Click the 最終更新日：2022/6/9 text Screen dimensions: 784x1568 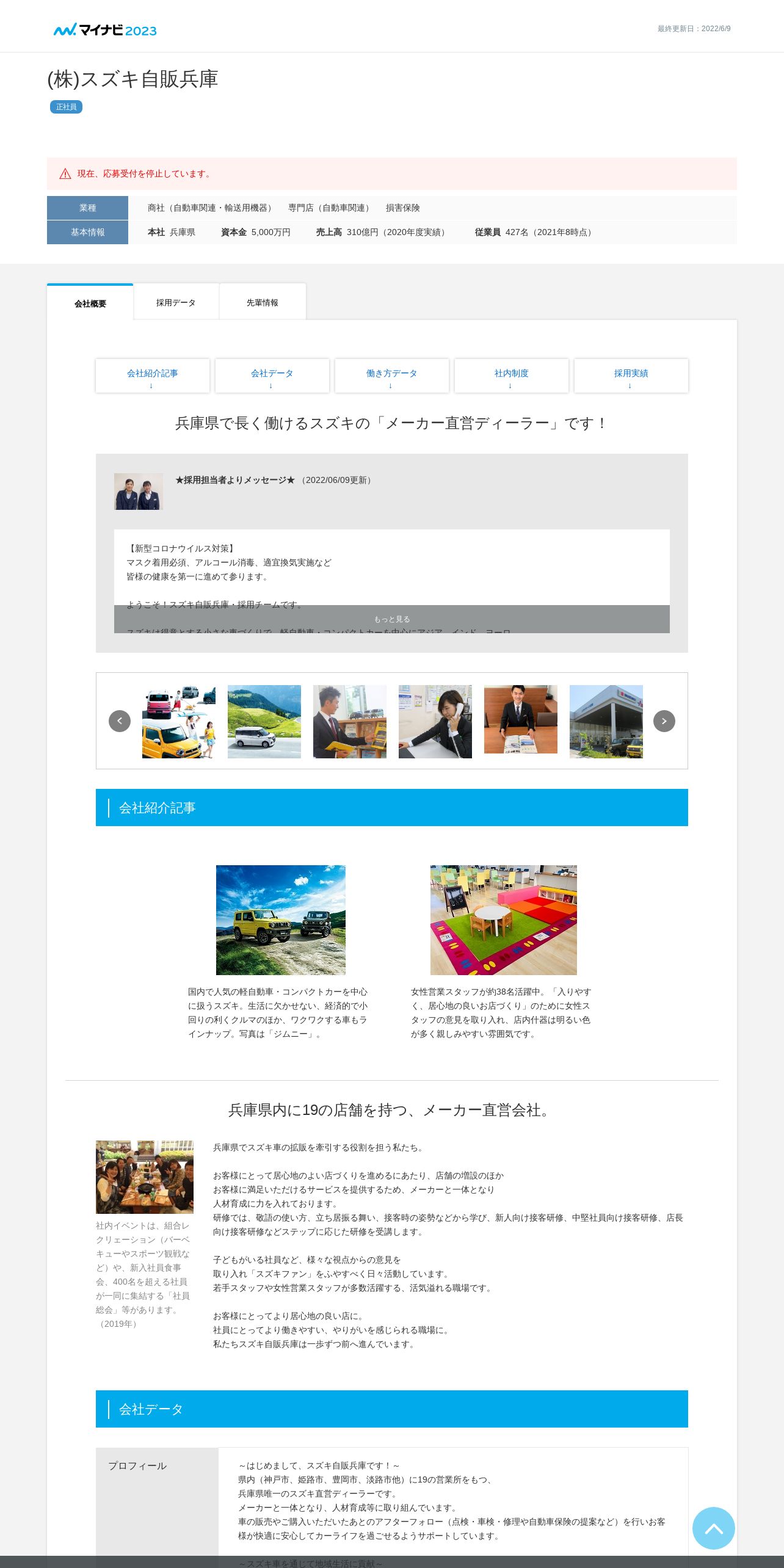point(694,29)
